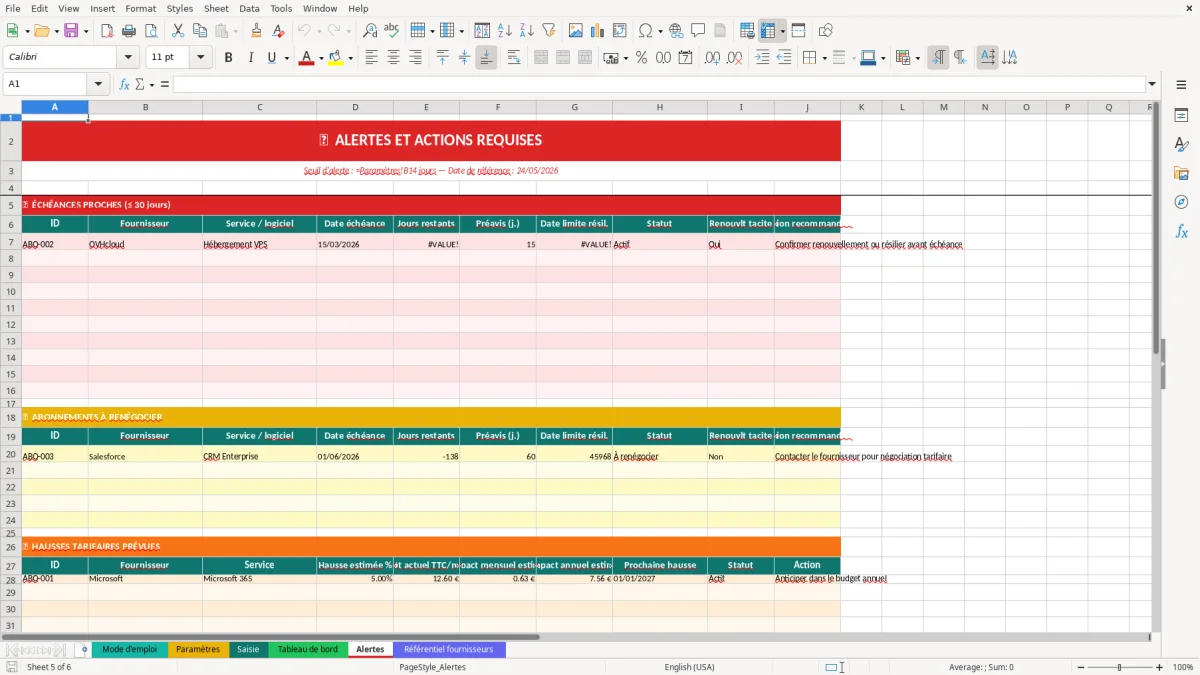Click Sheet 5 of 6 status
The width and height of the screenshot is (1200, 675).
(x=49, y=667)
